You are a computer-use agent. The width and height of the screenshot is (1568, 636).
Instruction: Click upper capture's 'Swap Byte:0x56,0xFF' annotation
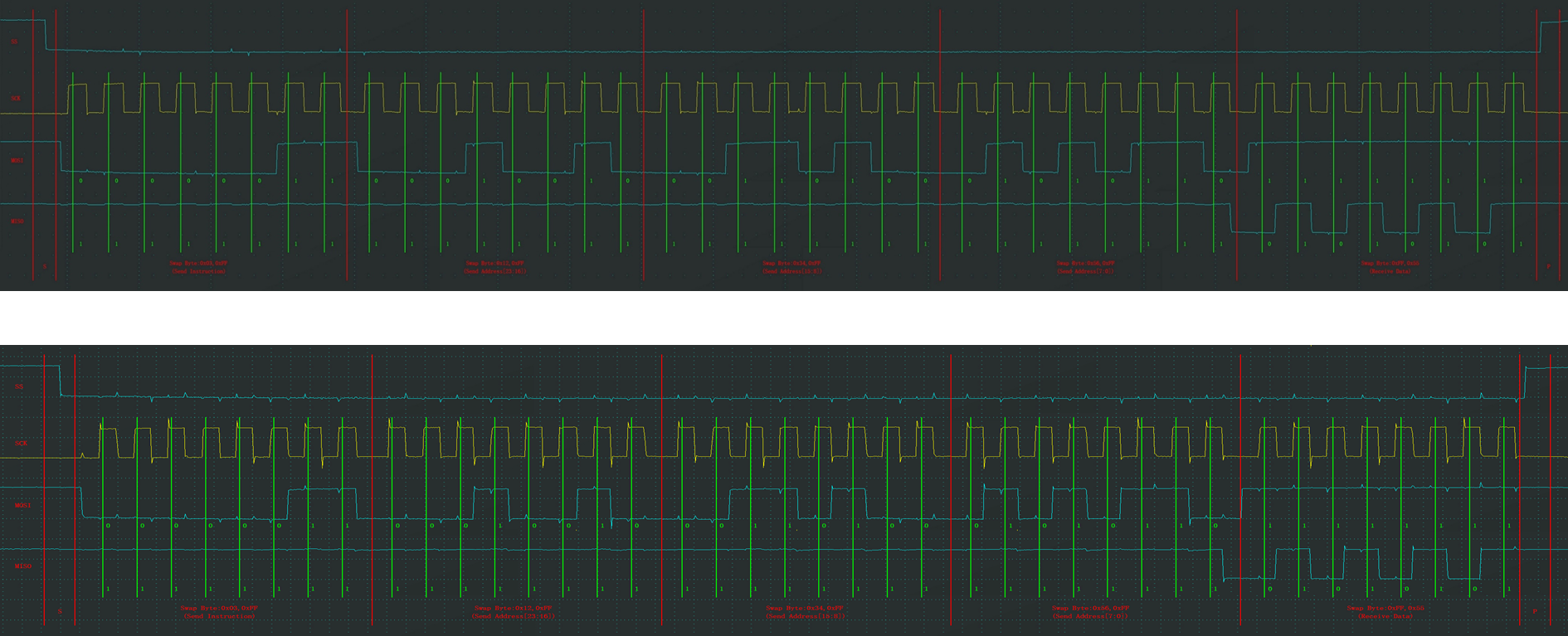(1085, 263)
